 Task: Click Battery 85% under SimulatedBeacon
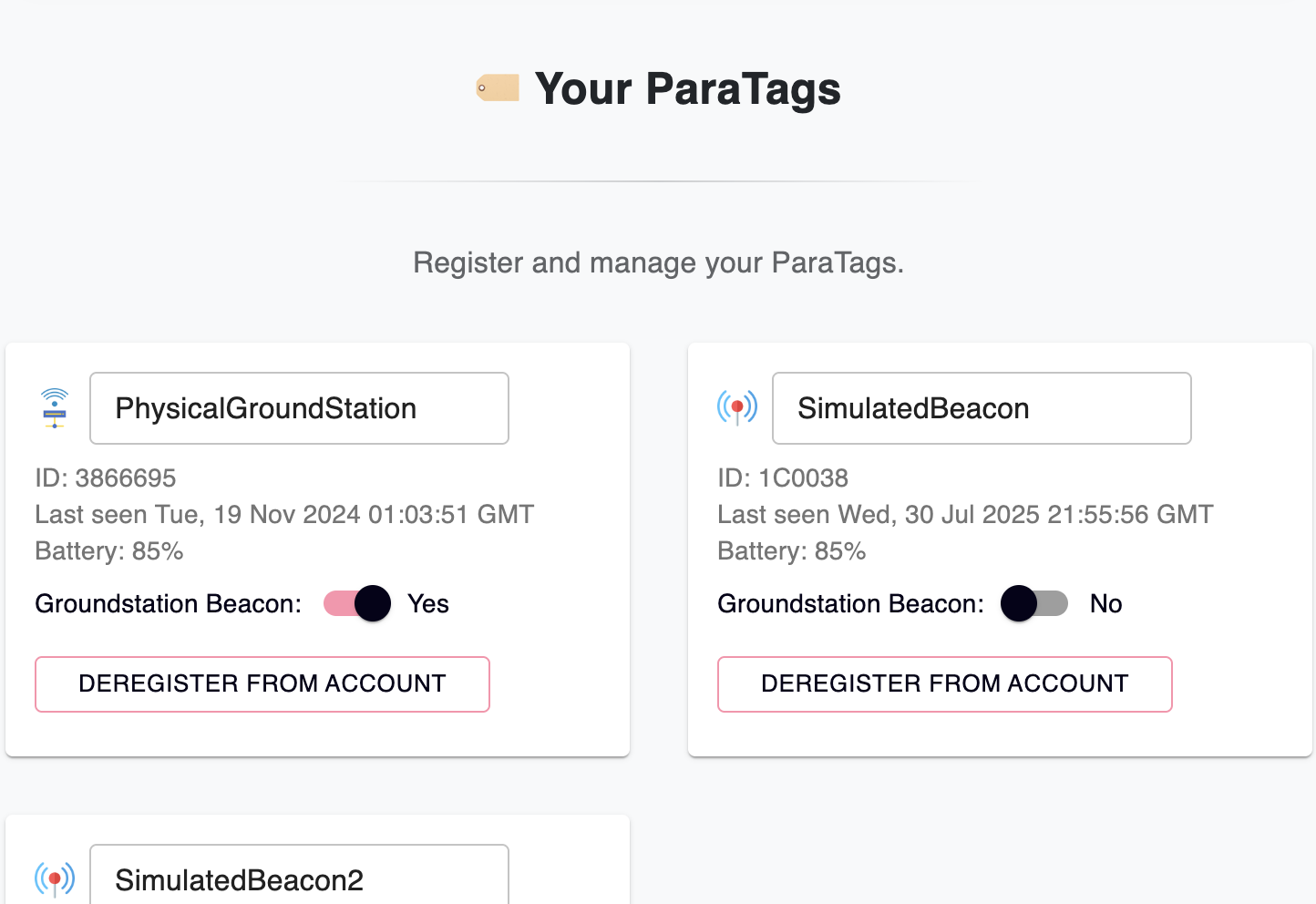(x=791, y=550)
